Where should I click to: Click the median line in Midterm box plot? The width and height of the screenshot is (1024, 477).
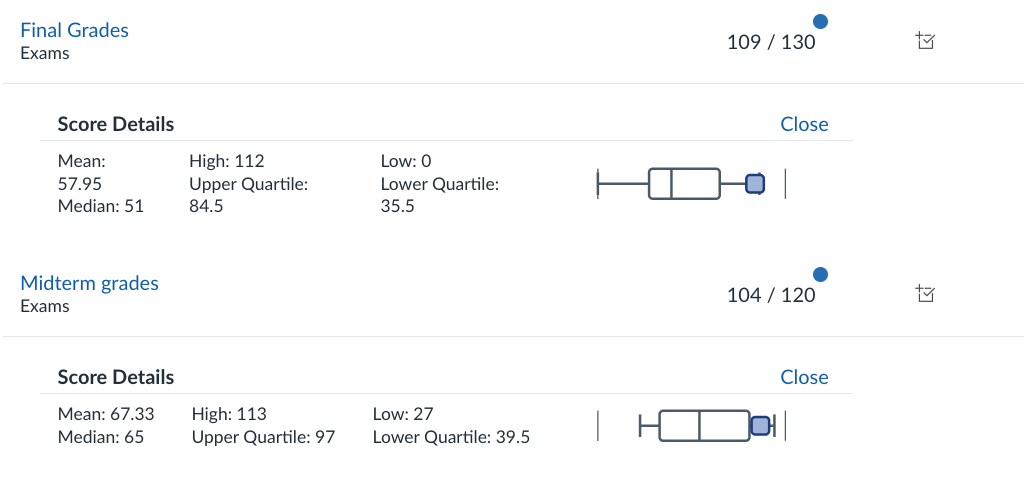(699, 426)
